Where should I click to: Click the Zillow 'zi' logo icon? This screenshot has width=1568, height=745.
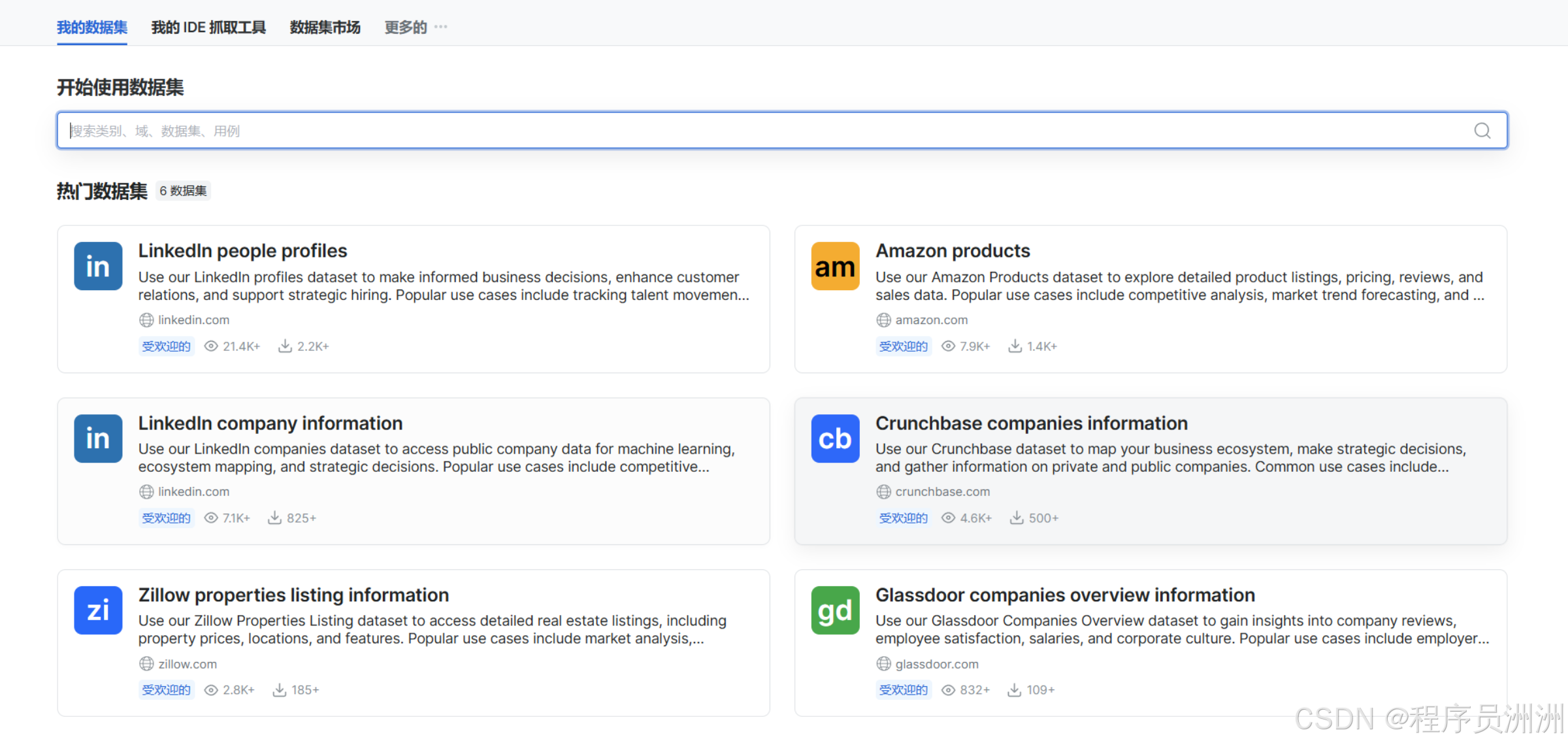click(x=98, y=610)
